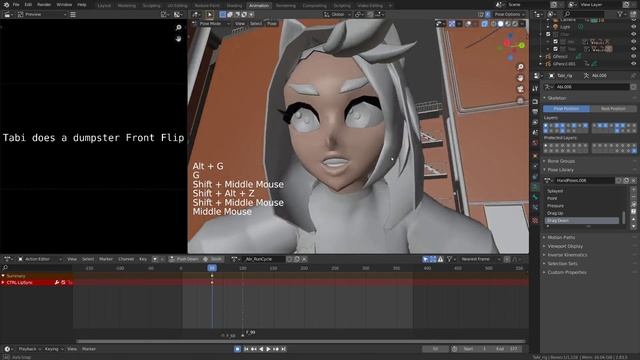640x360 pixels.
Task: Open the Action Editor Channel menu
Action: click(126, 259)
